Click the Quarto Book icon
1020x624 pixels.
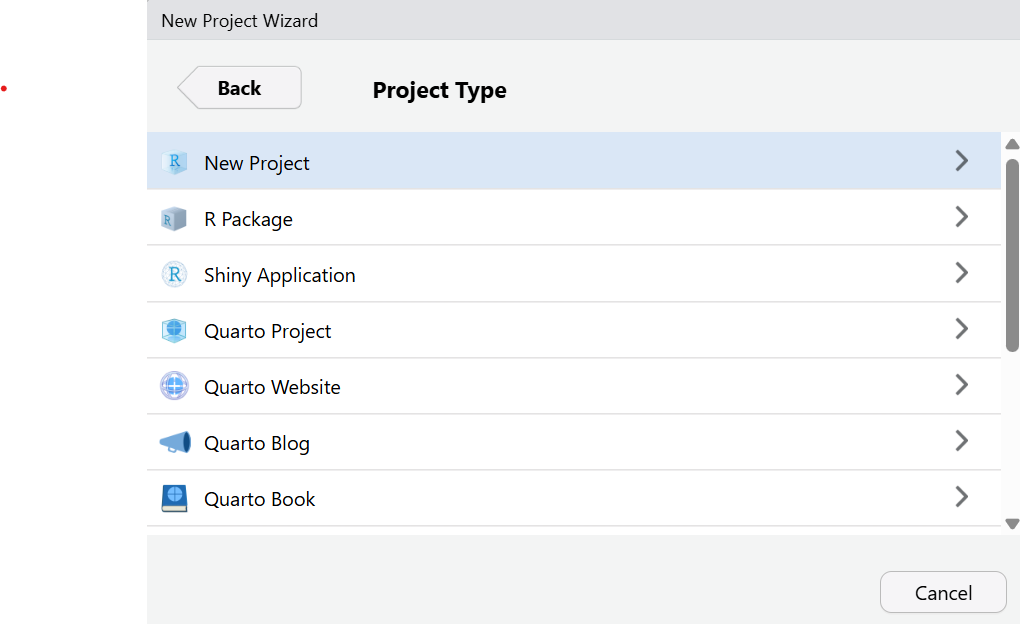pos(174,498)
